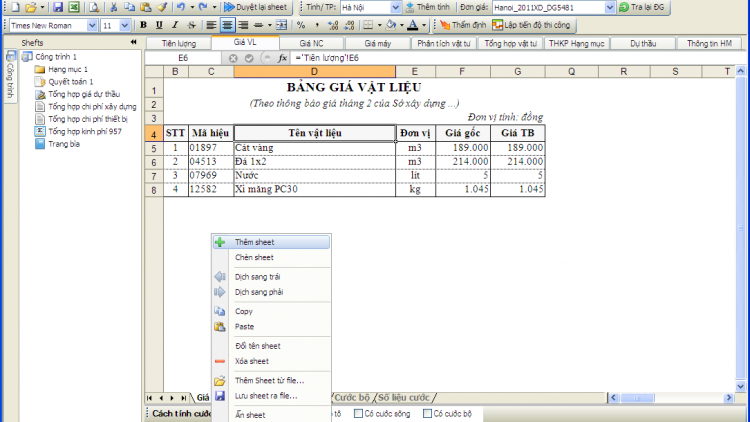Apply fill color with bucket

(x=391, y=25)
